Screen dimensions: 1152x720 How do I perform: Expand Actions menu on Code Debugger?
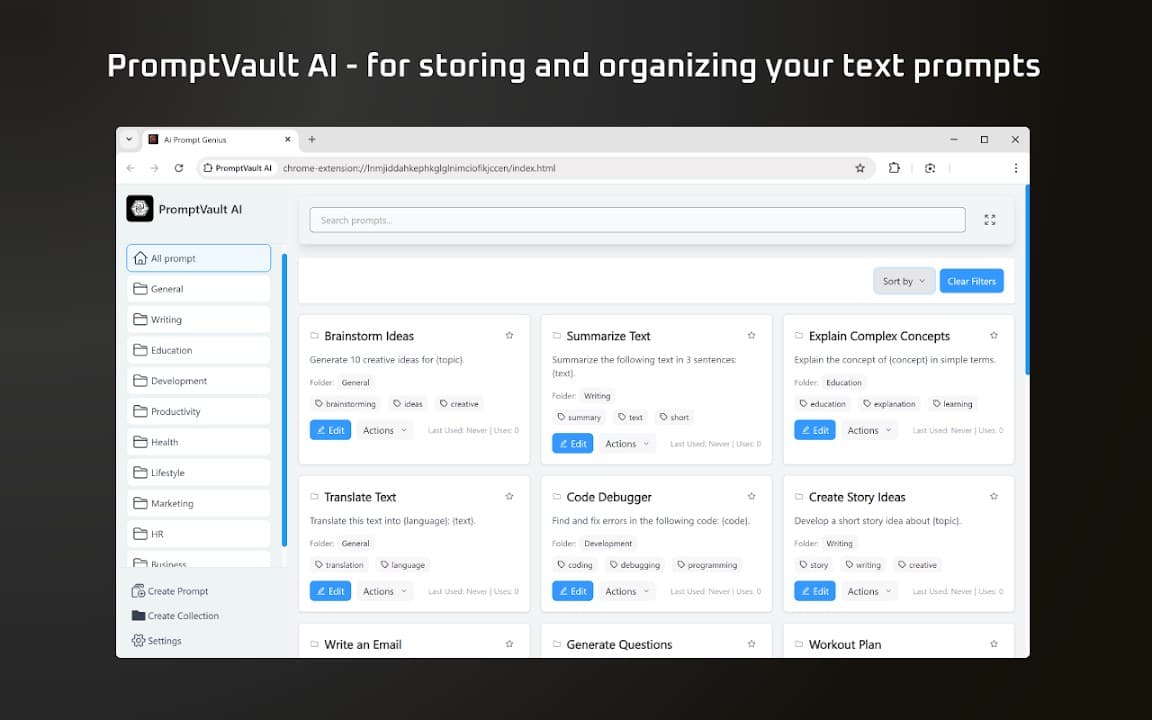(627, 591)
